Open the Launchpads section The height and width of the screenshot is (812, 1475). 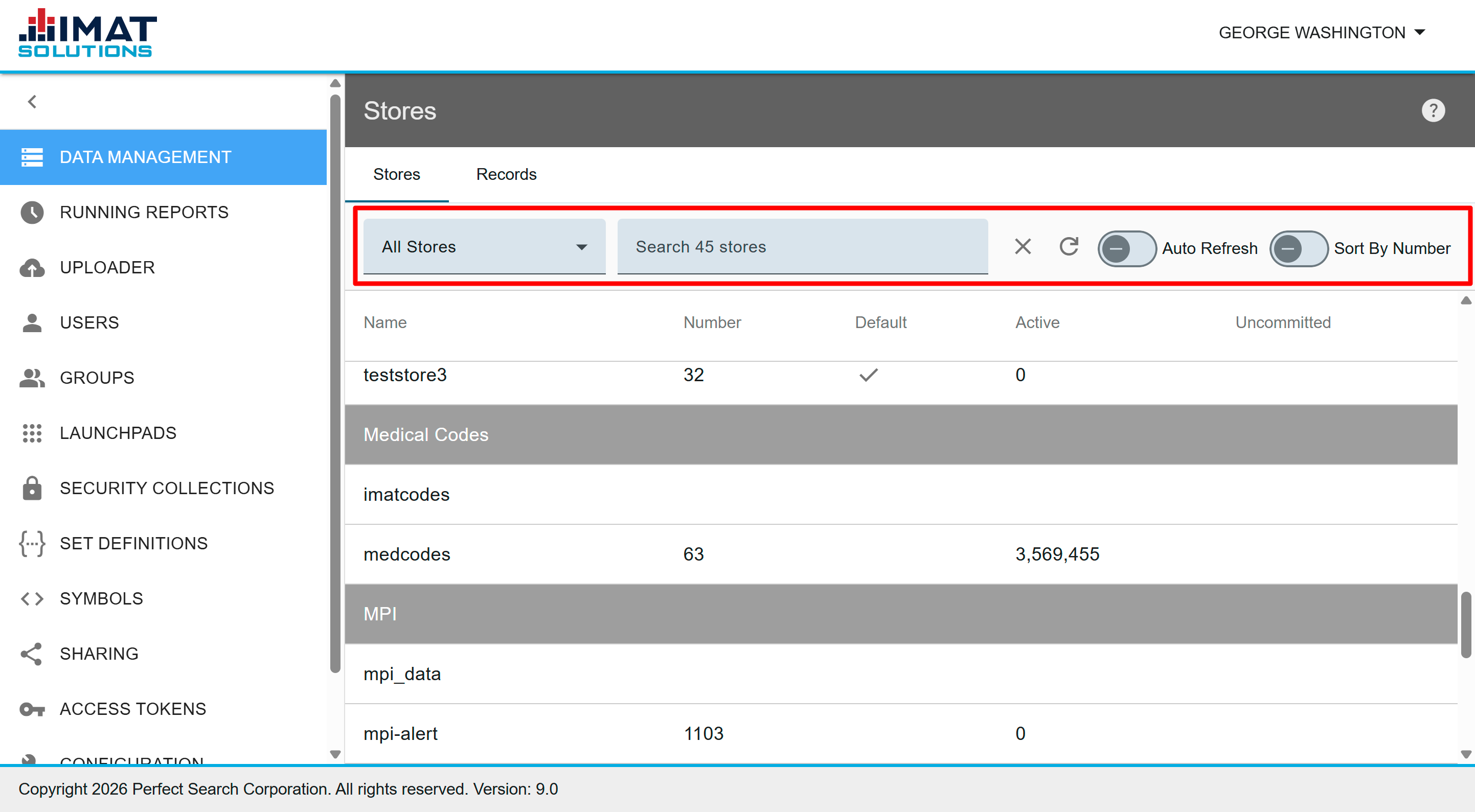click(164, 433)
